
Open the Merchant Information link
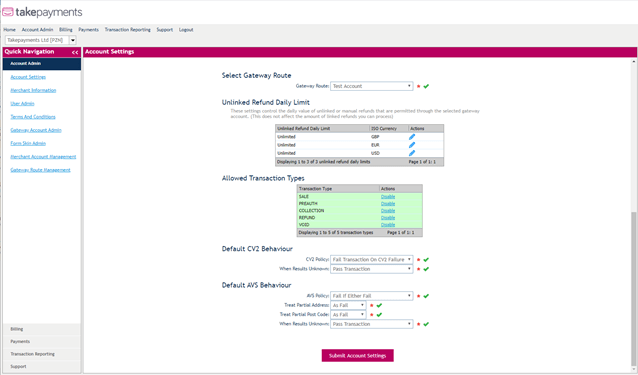click(x=33, y=90)
